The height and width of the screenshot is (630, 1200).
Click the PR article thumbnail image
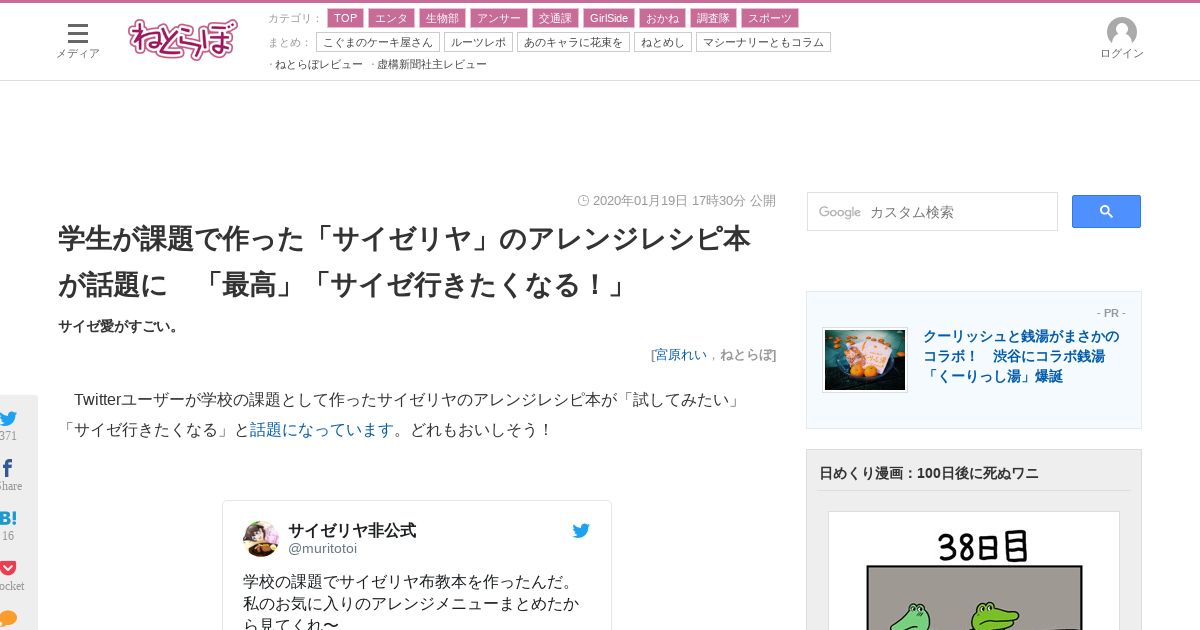point(865,359)
